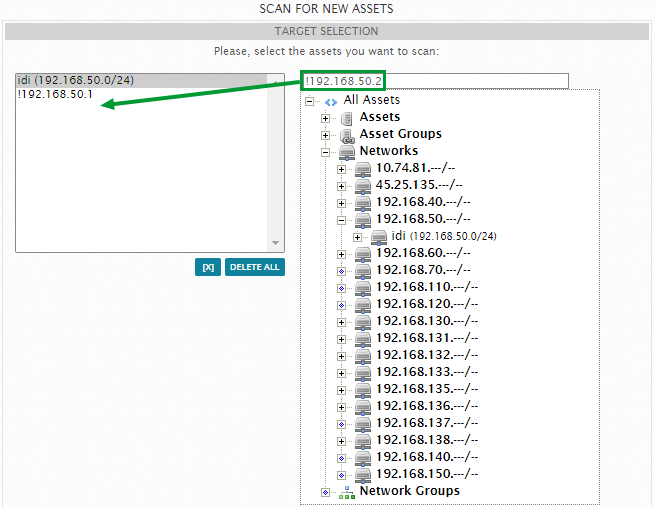Expand the Assets tree node
The image size is (655, 507).
pyautogui.click(x=325, y=118)
